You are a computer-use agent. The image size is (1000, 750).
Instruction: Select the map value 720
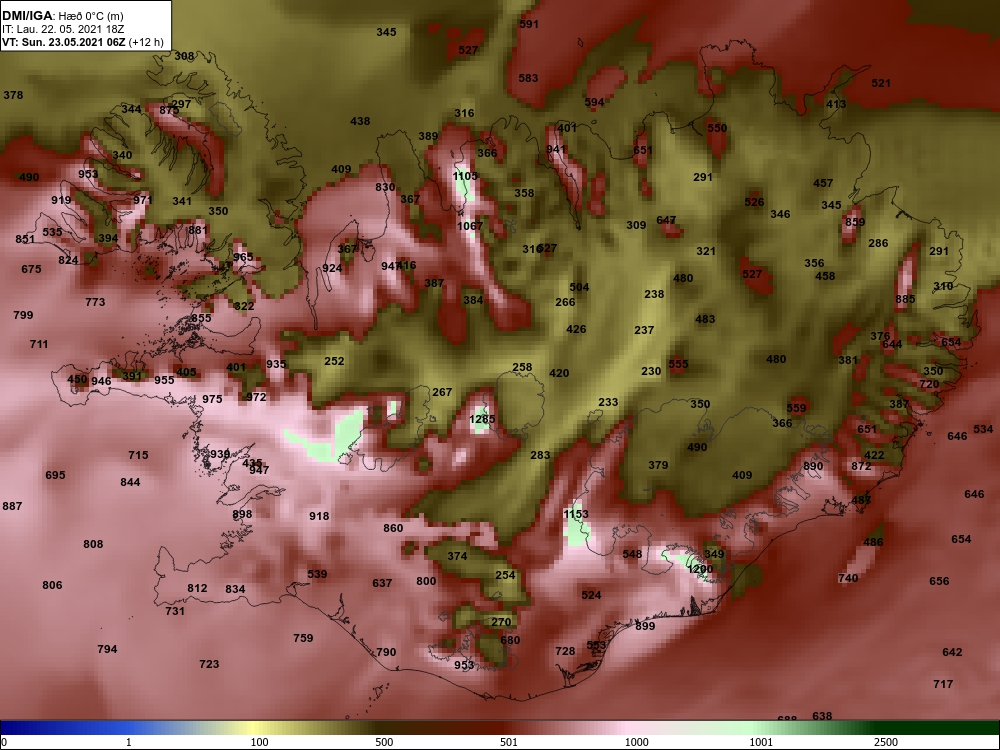coord(929,385)
